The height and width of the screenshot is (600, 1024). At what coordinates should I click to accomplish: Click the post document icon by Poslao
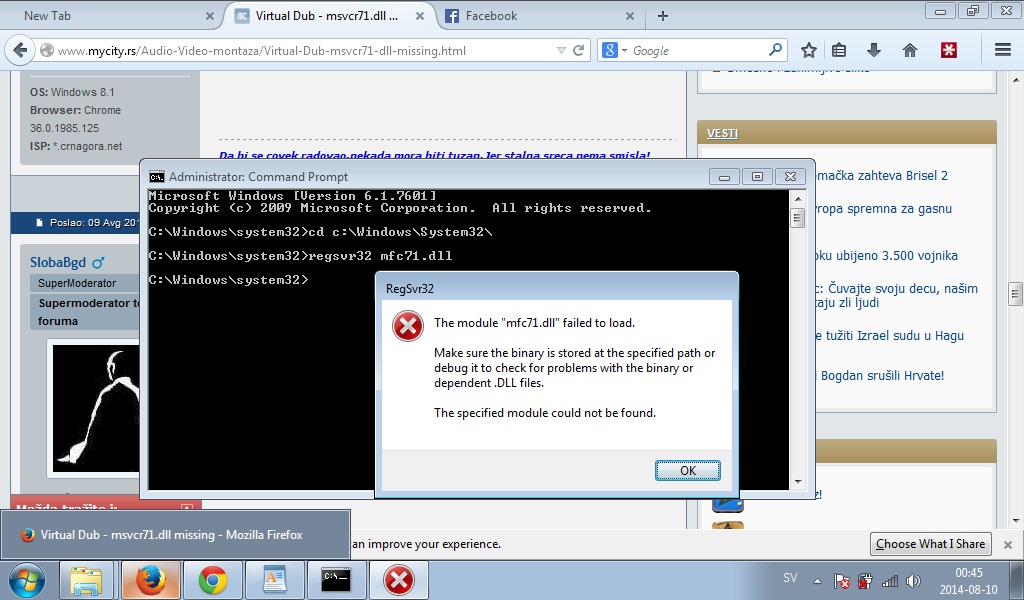(x=39, y=223)
